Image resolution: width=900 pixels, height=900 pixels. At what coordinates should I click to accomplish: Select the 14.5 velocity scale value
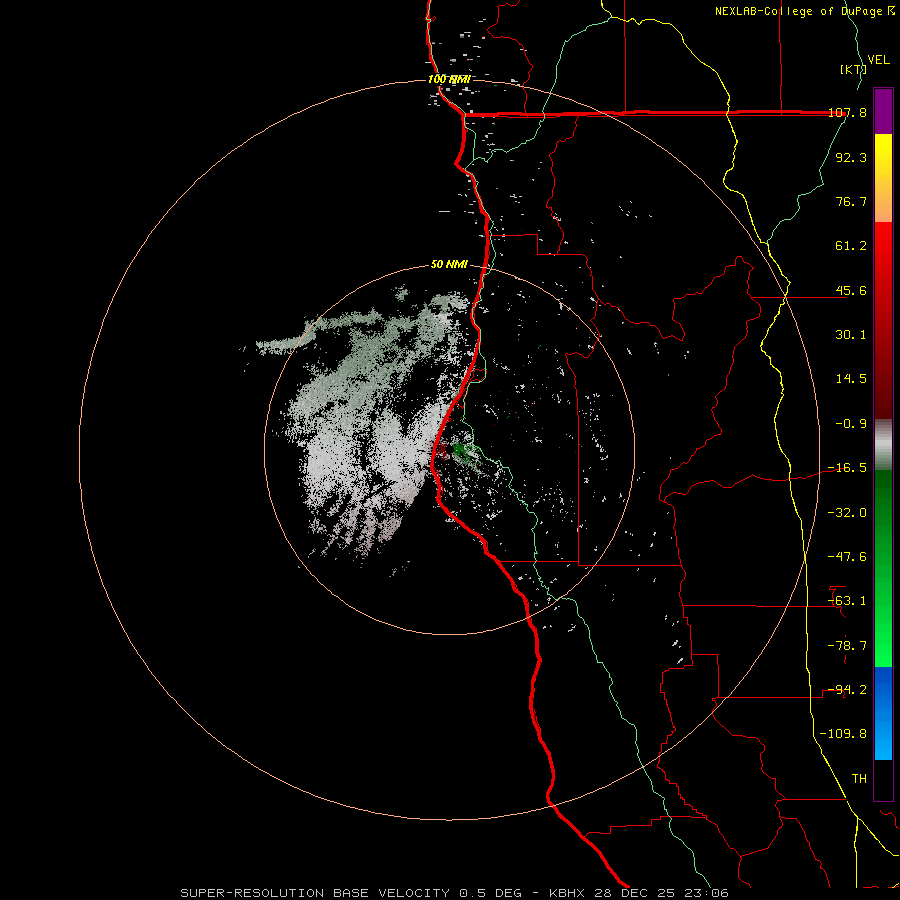(851, 379)
